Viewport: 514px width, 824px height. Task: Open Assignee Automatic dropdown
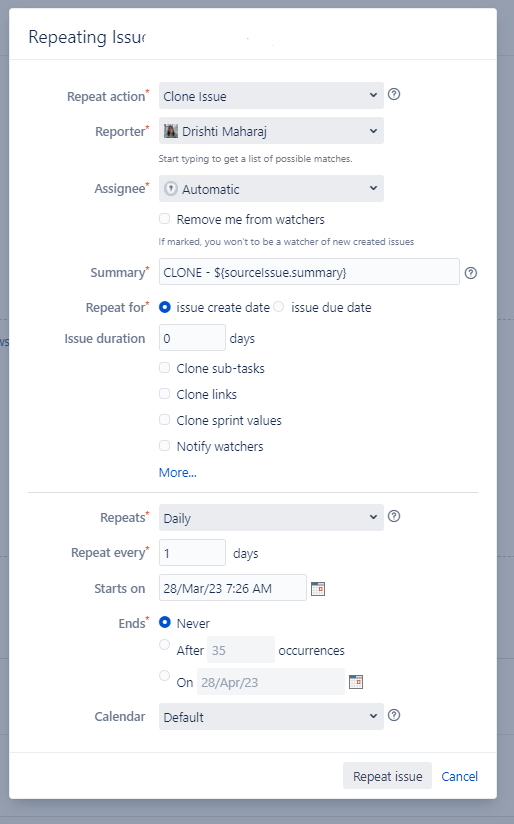pos(271,189)
